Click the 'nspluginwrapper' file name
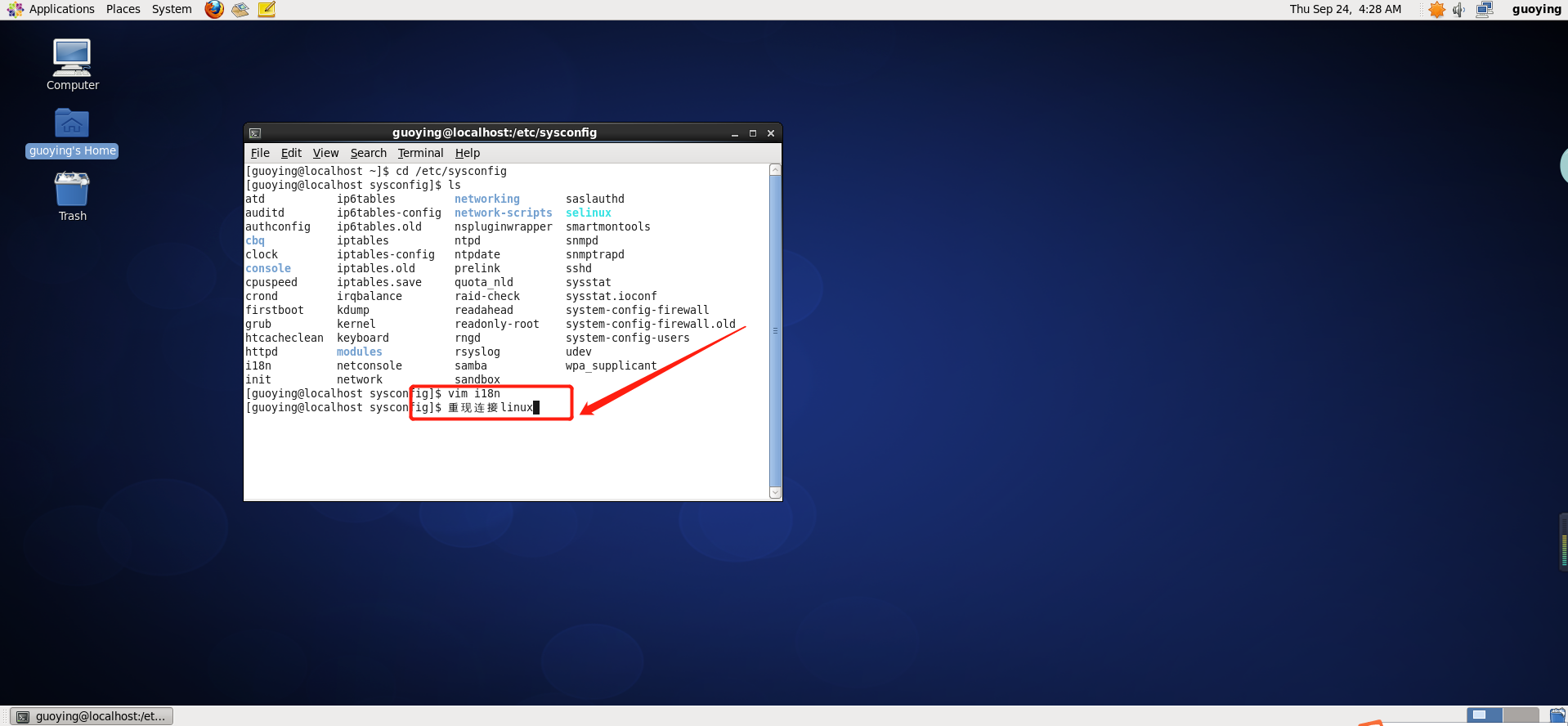This screenshot has width=1568, height=726. (x=504, y=226)
